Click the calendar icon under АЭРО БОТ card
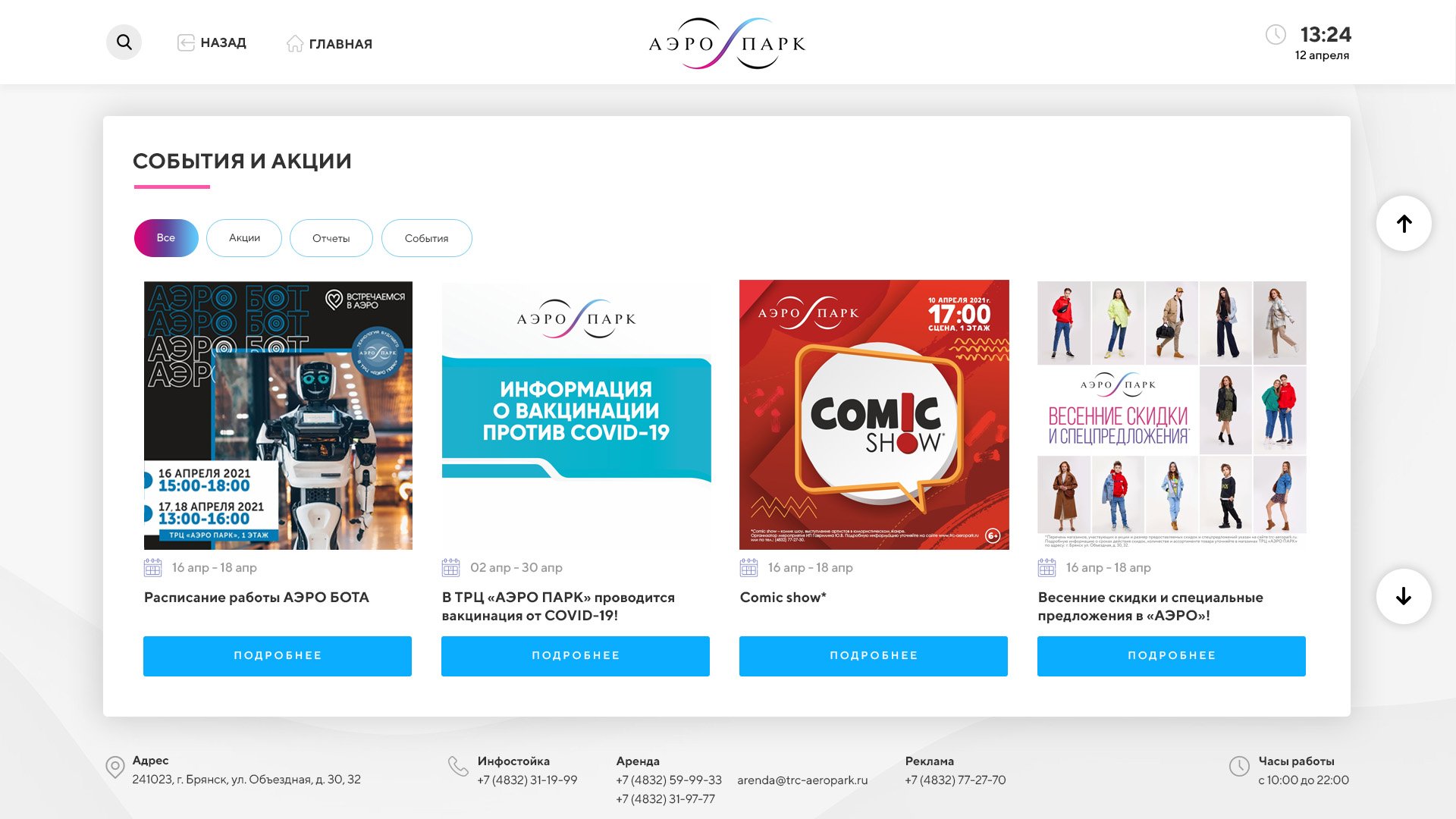 click(x=152, y=567)
